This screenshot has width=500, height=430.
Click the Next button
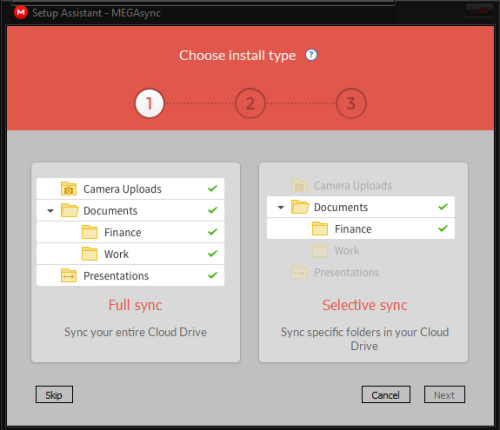444,395
